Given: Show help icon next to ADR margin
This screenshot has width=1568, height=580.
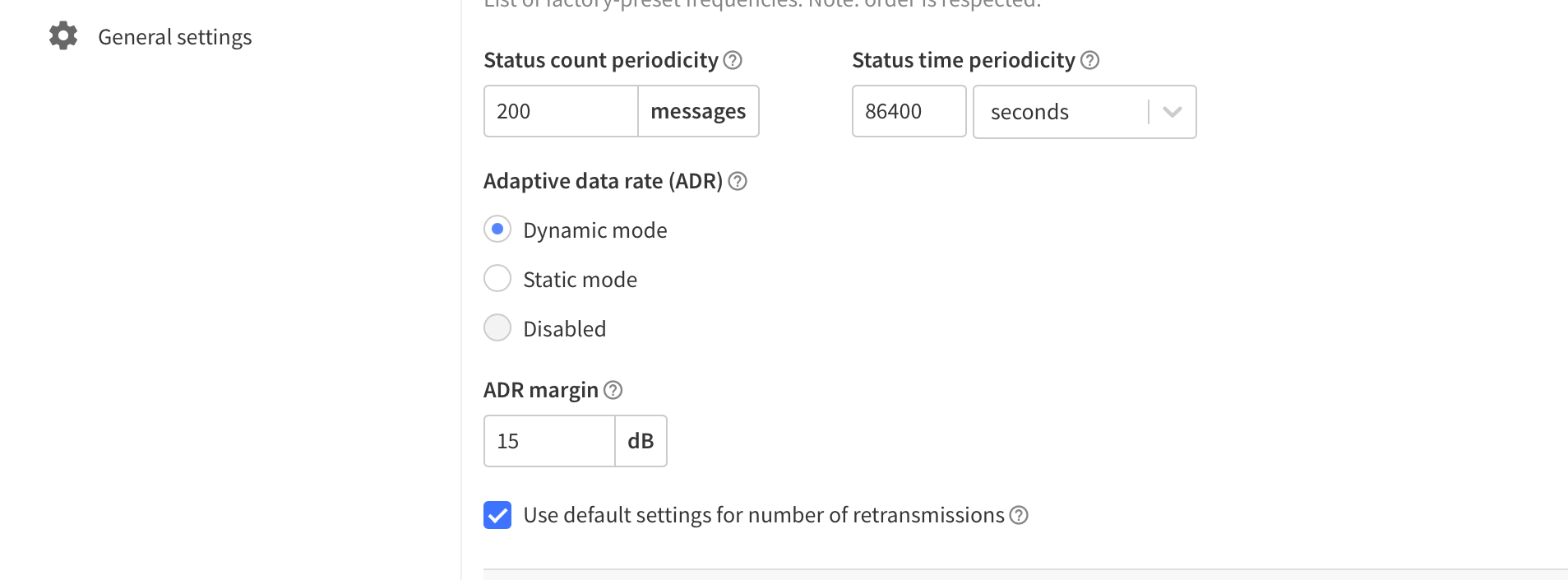Looking at the screenshot, I should [x=613, y=390].
